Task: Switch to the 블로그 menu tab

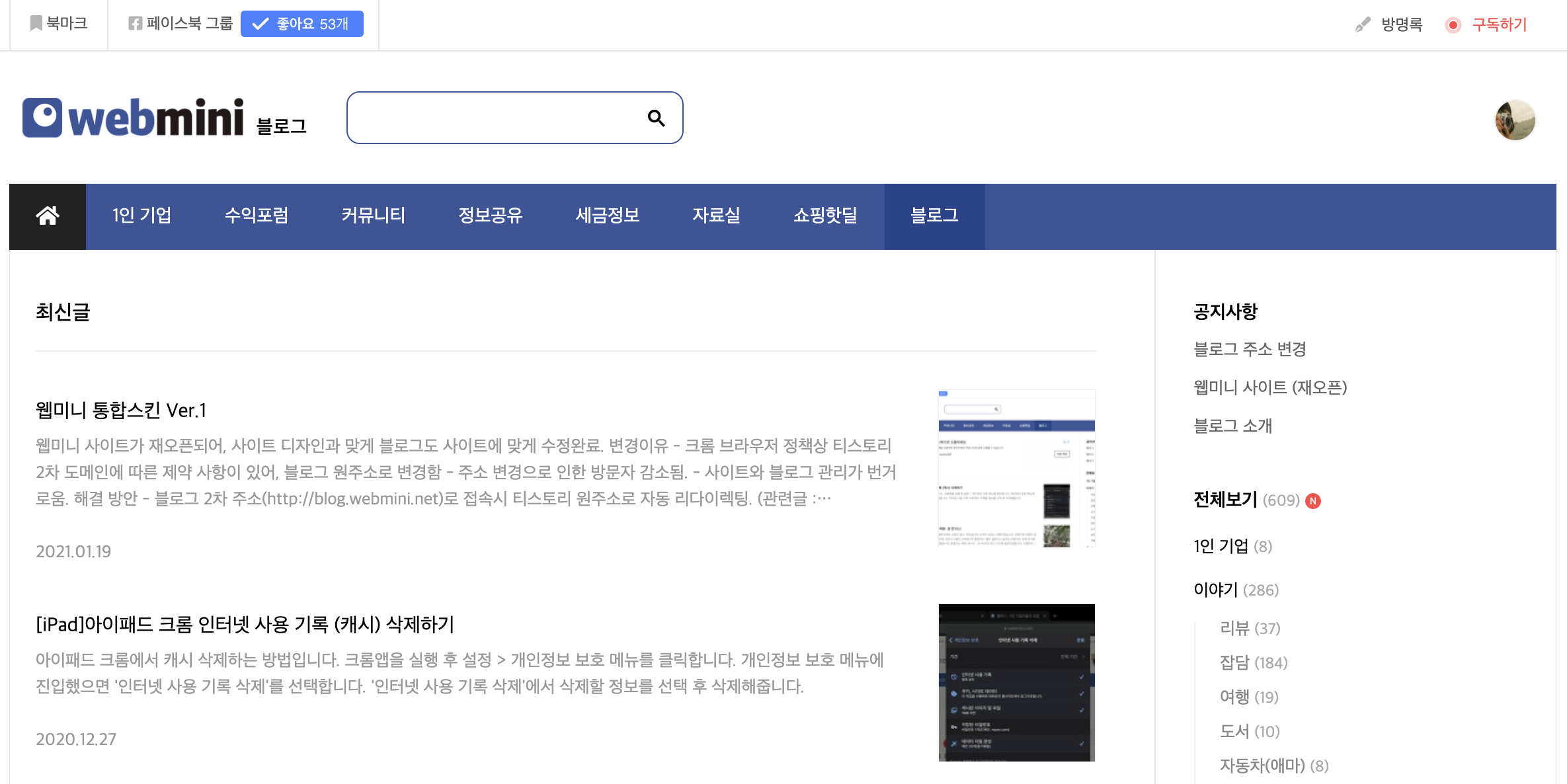Action: (x=934, y=216)
